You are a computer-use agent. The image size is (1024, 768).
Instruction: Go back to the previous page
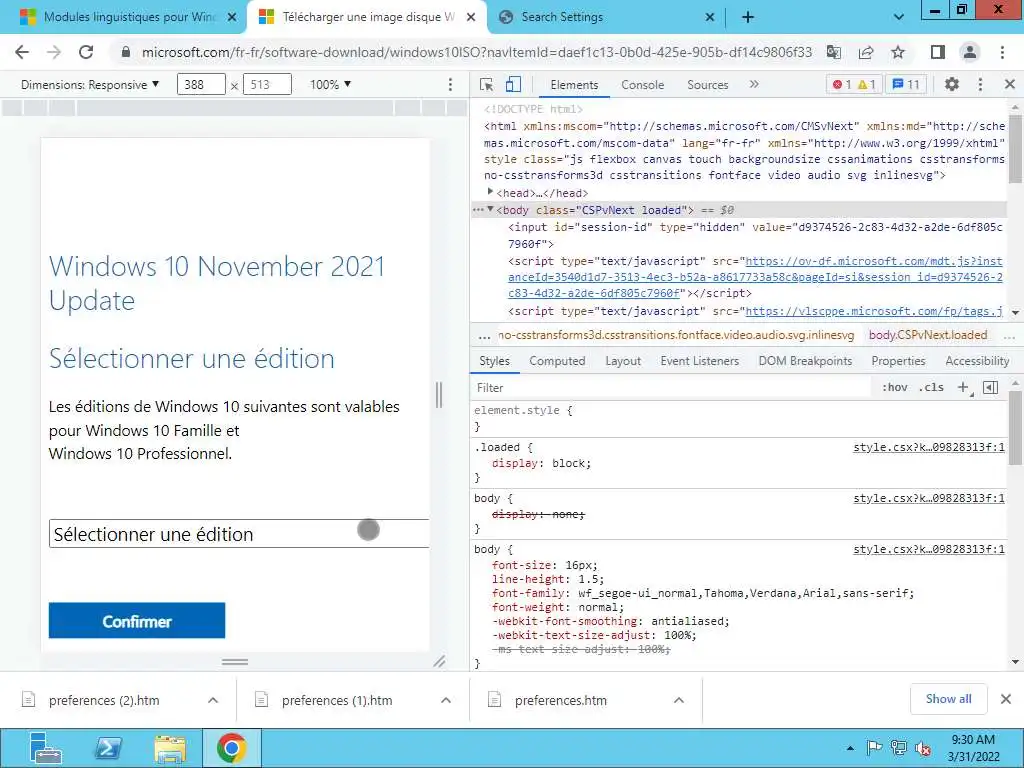(22, 52)
